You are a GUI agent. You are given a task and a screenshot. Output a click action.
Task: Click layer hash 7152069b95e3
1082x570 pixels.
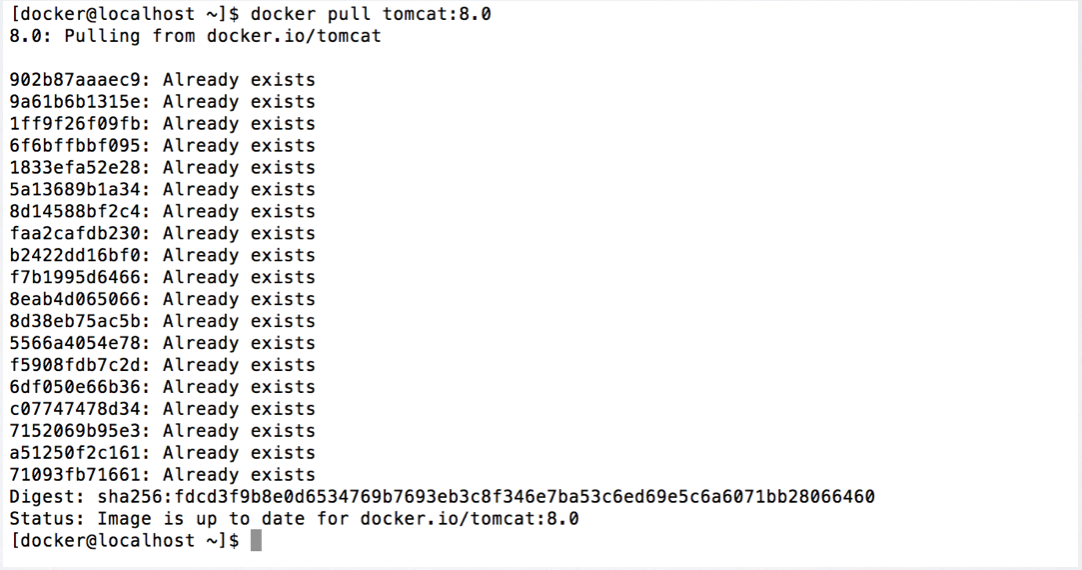pyautogui.click(x=76, y=431)
